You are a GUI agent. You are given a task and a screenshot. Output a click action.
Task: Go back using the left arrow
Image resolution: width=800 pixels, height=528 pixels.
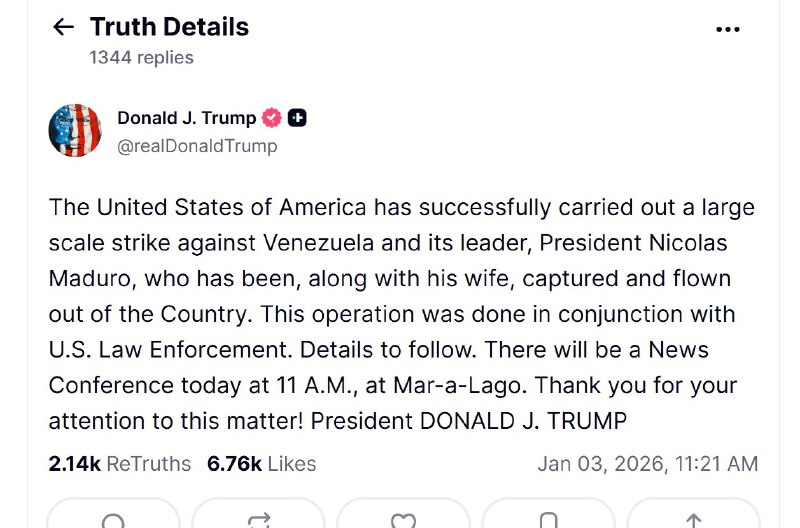pyautogui.click(x=63, y=27)
